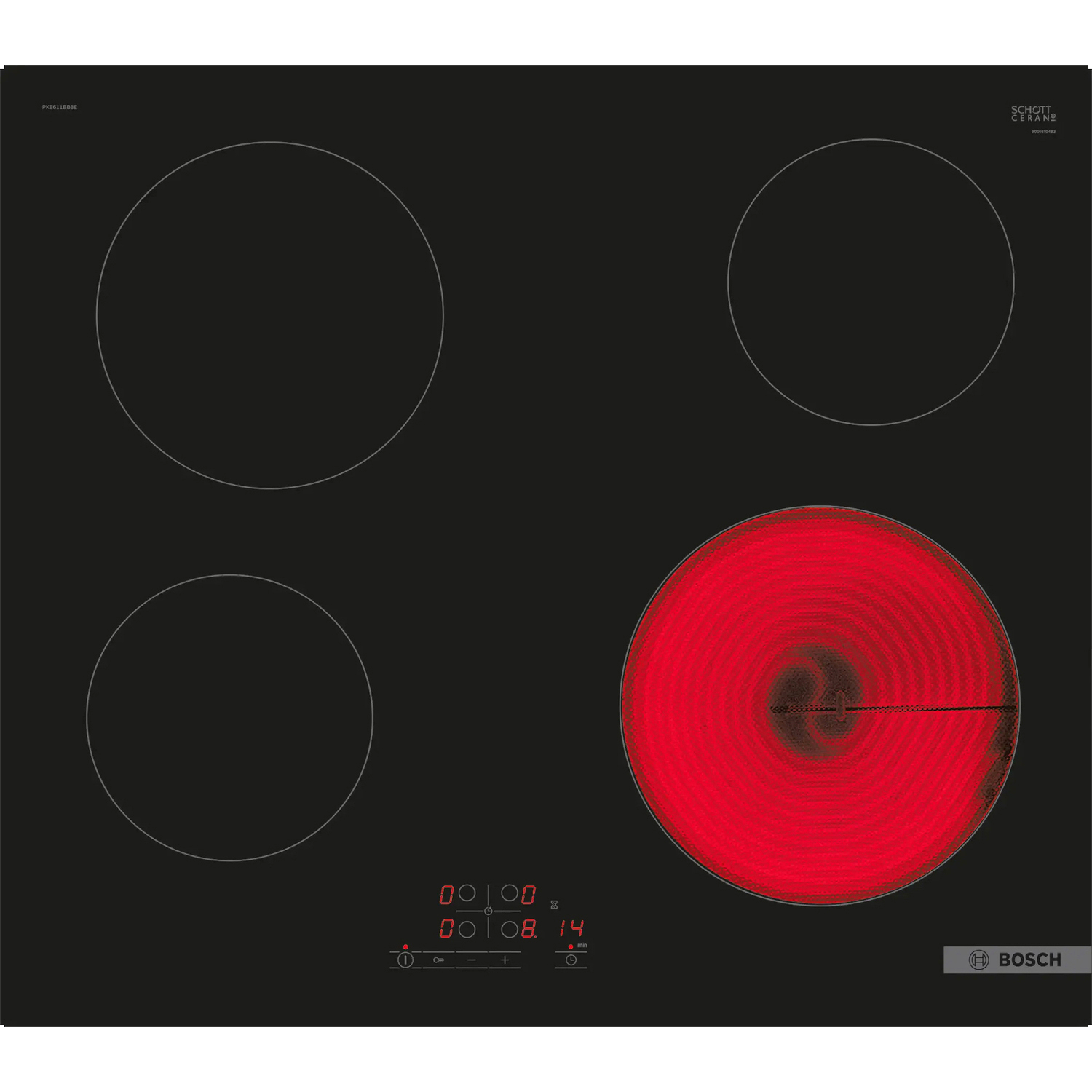This screenshot has width=1092, height=1092.
Task: Select the bottom-right zone selector circle
Action: pos(510,929)
